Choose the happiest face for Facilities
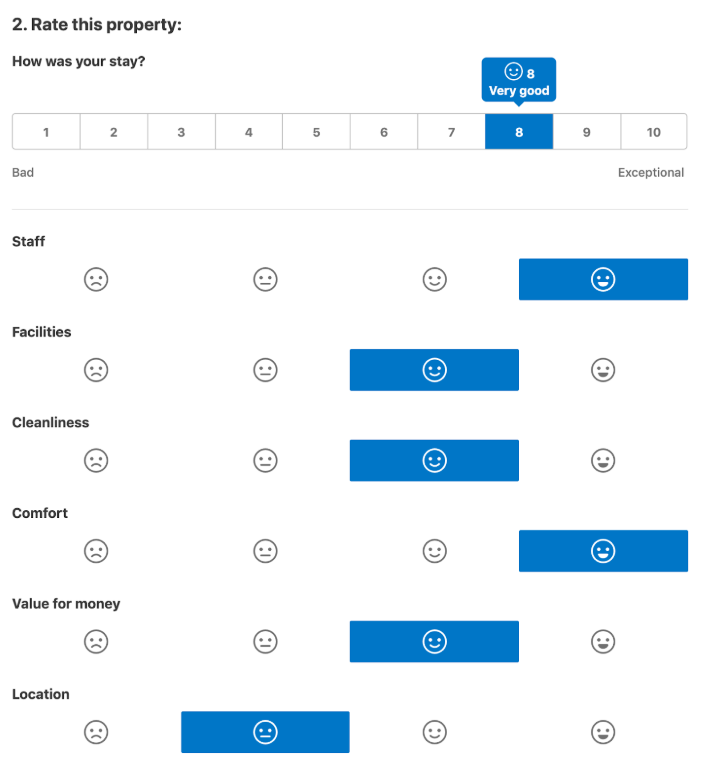Image resolution: width=710 pixels, height=772 pixels. [x=603, y=370]
